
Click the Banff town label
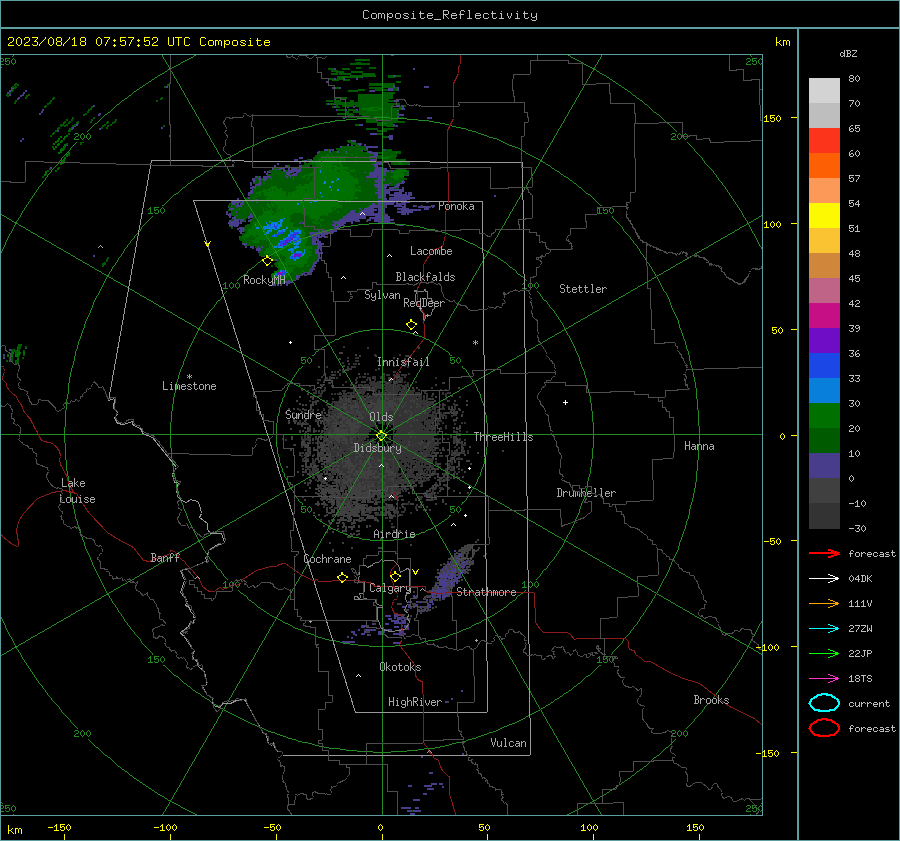[x=165, y=558]
